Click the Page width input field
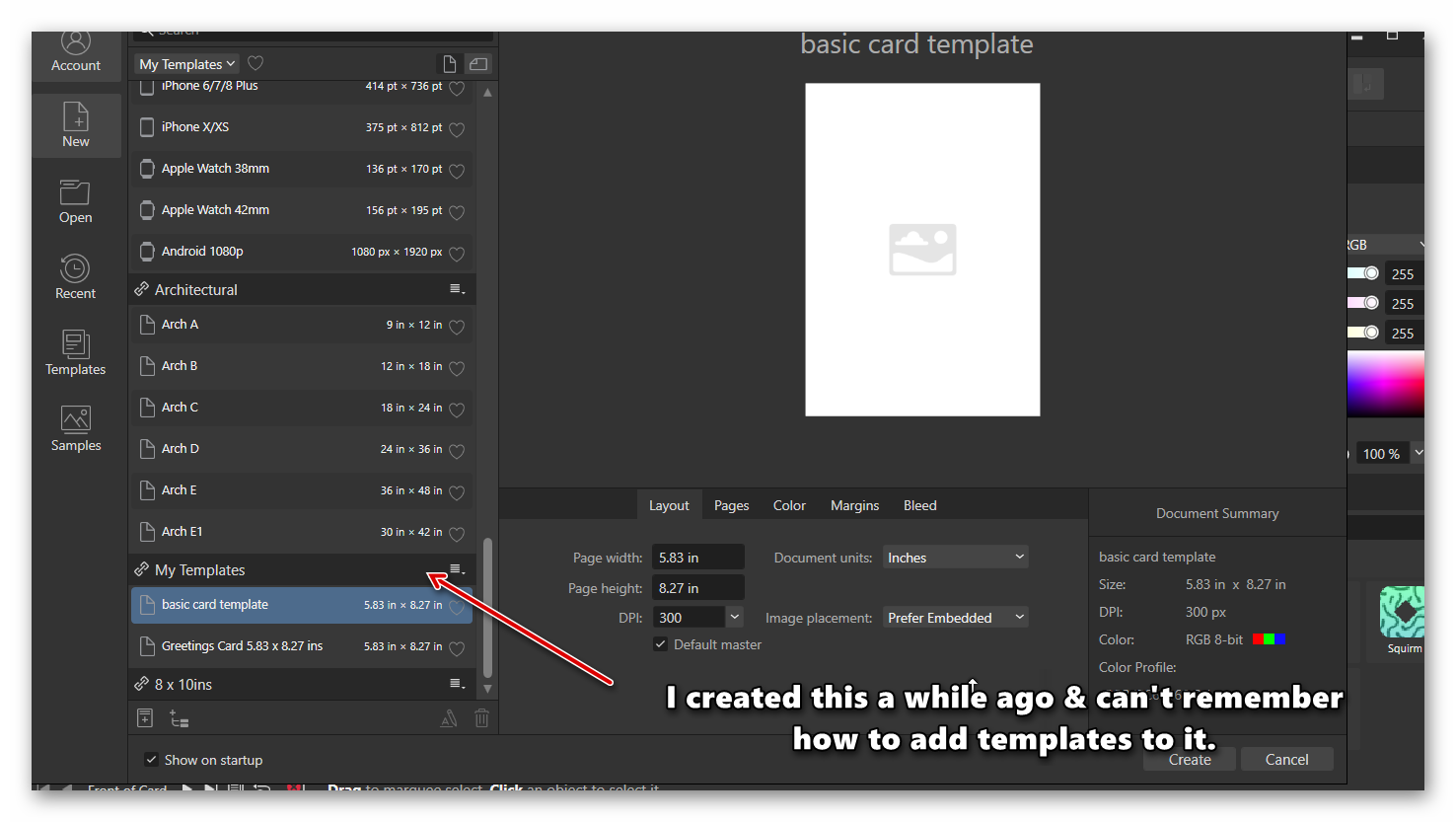 click(698, 558)
